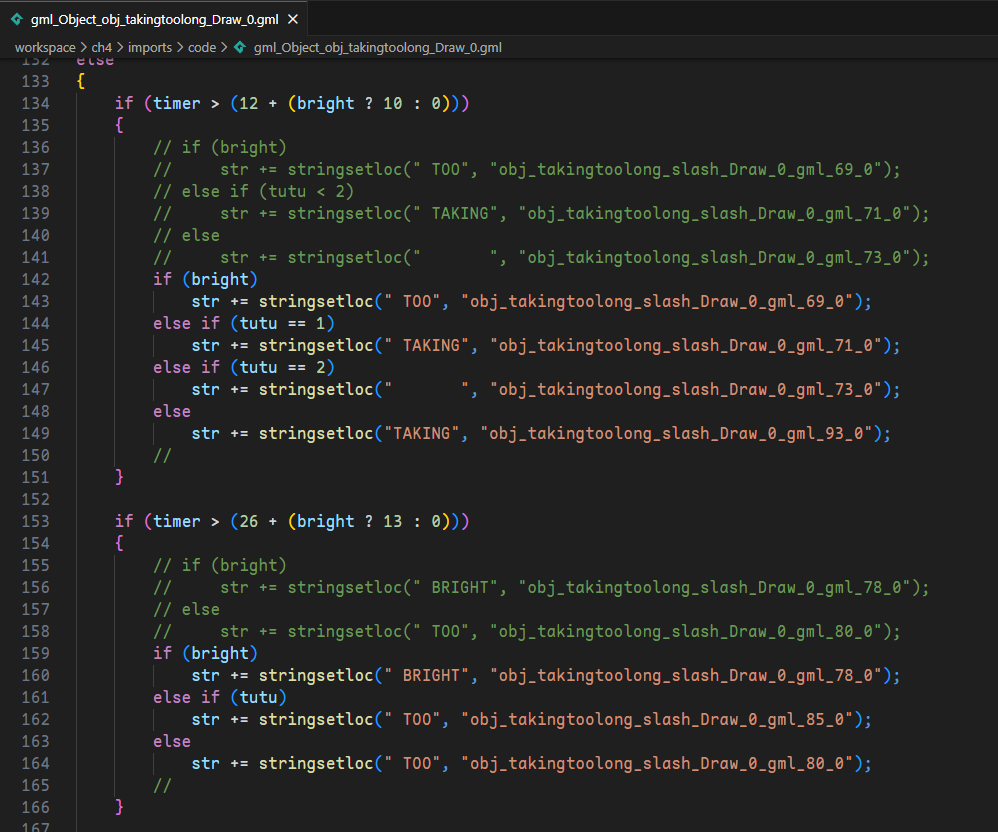
Task: Click the lone "//" comment on line 165
Action: (x=162, y=786)
